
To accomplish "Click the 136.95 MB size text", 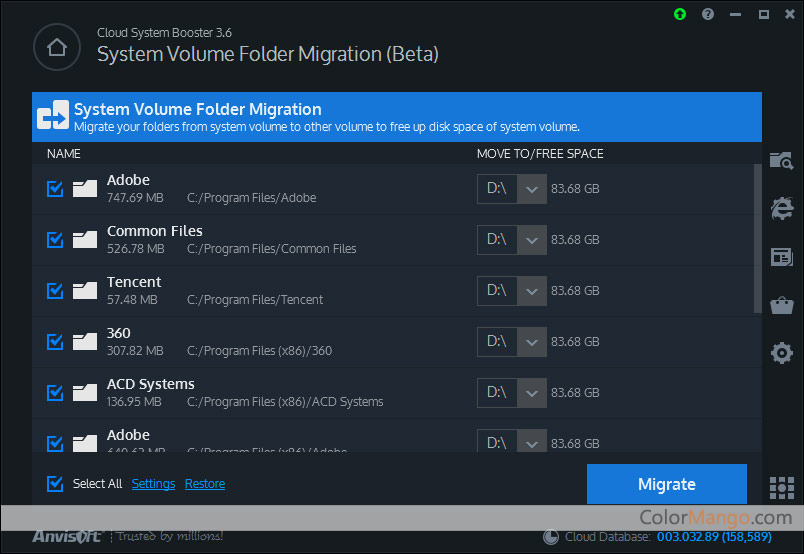I will 134,402.
